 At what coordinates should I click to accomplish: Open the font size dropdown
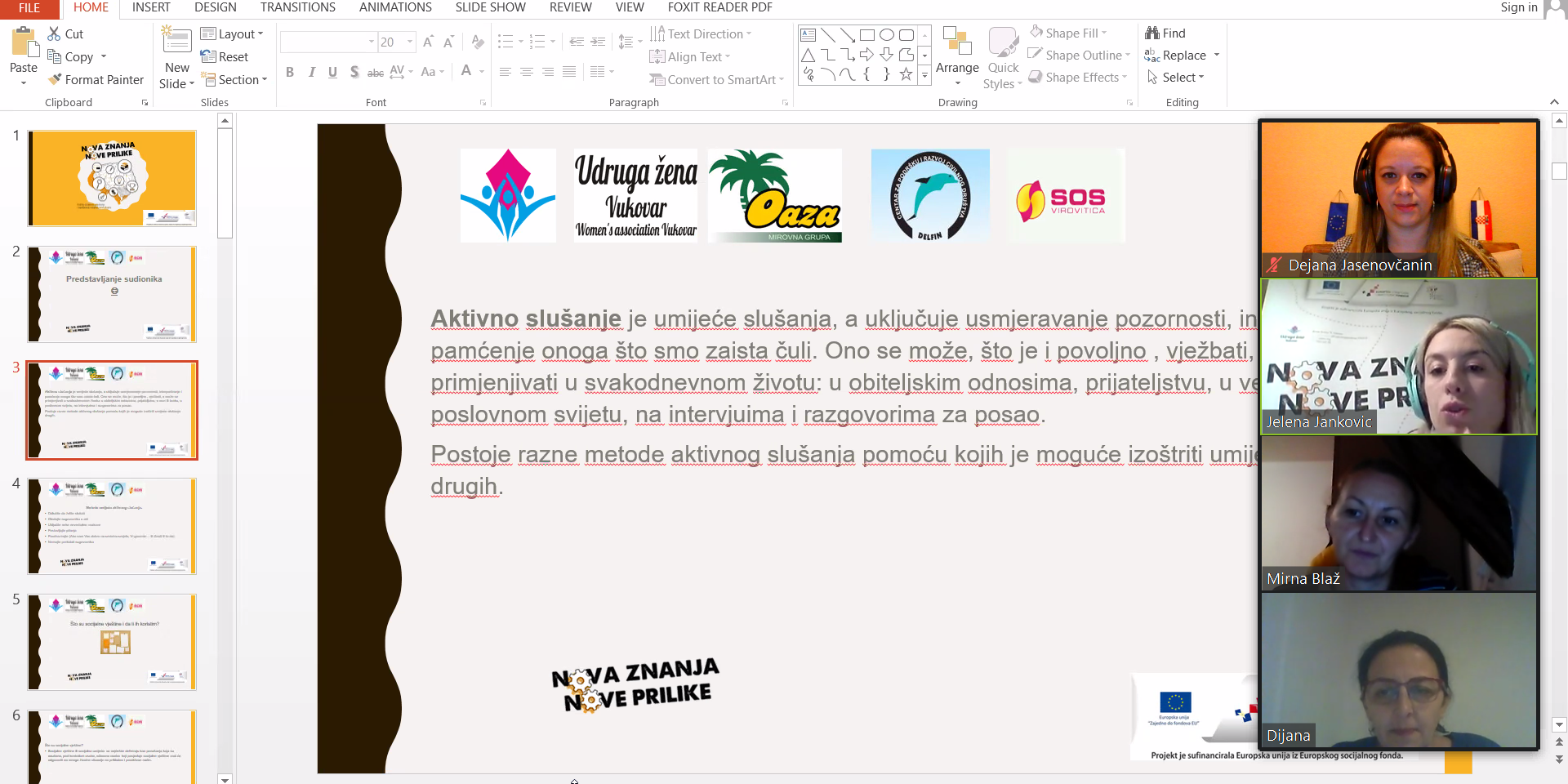(410, 42)
